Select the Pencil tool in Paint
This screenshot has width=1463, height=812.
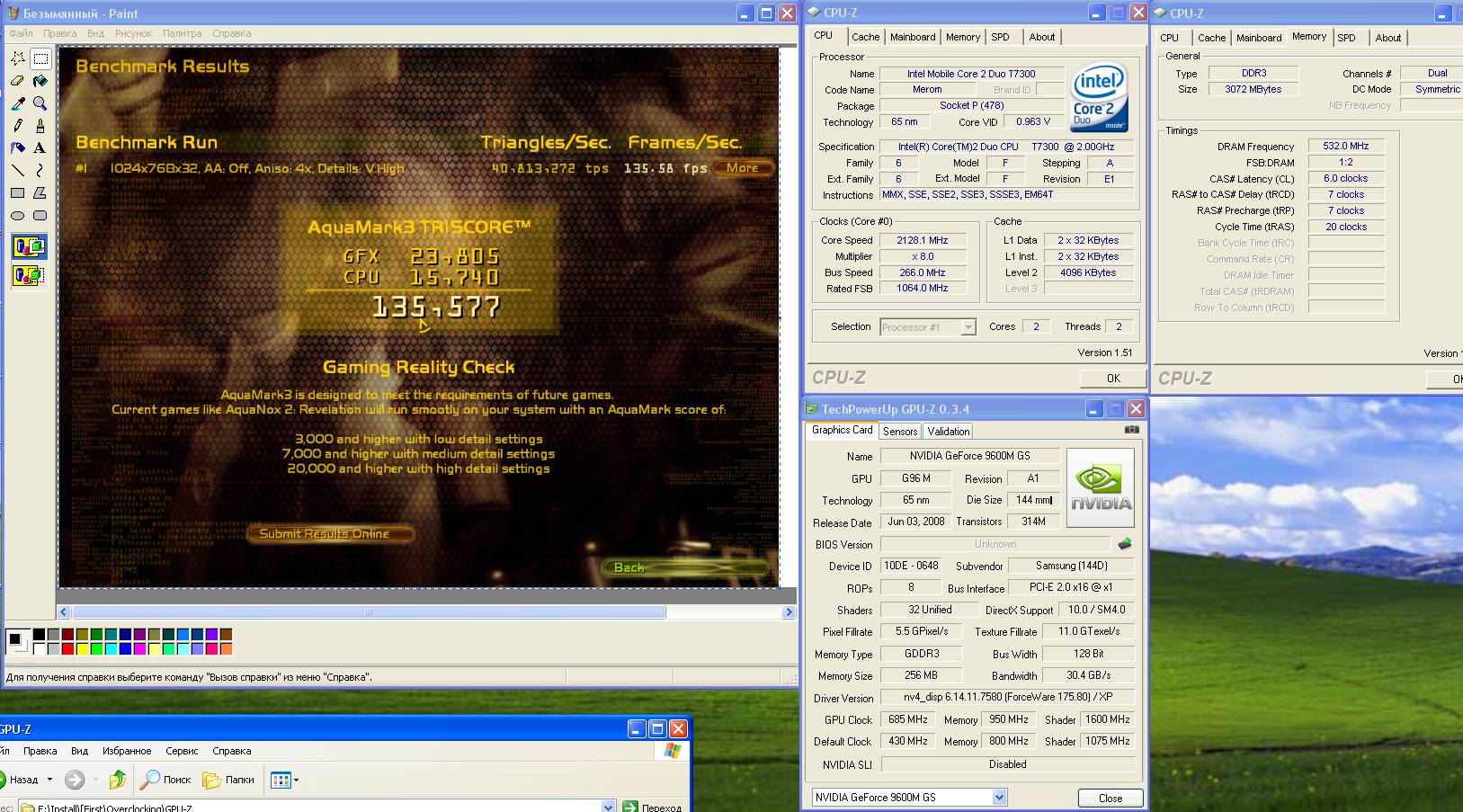(x=17, y=126)
